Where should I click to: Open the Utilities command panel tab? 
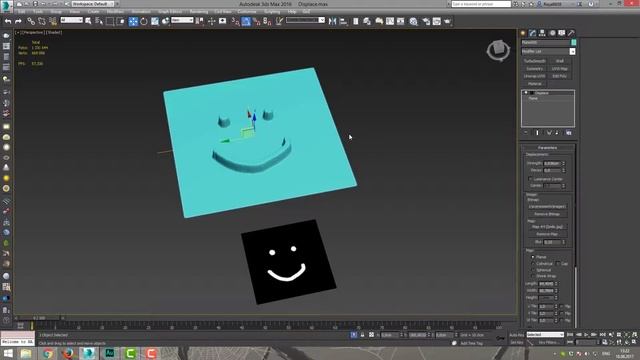(x=571, y=33)
